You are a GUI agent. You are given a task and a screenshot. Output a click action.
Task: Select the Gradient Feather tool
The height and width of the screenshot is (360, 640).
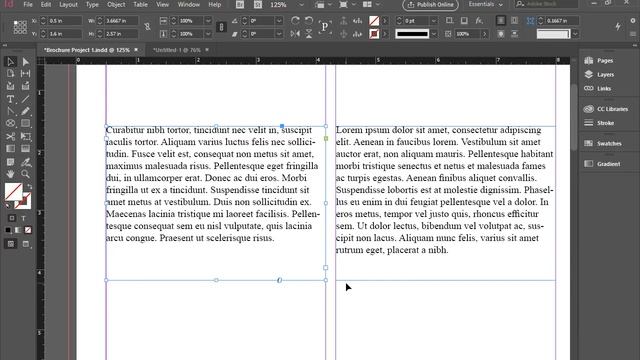25,149
